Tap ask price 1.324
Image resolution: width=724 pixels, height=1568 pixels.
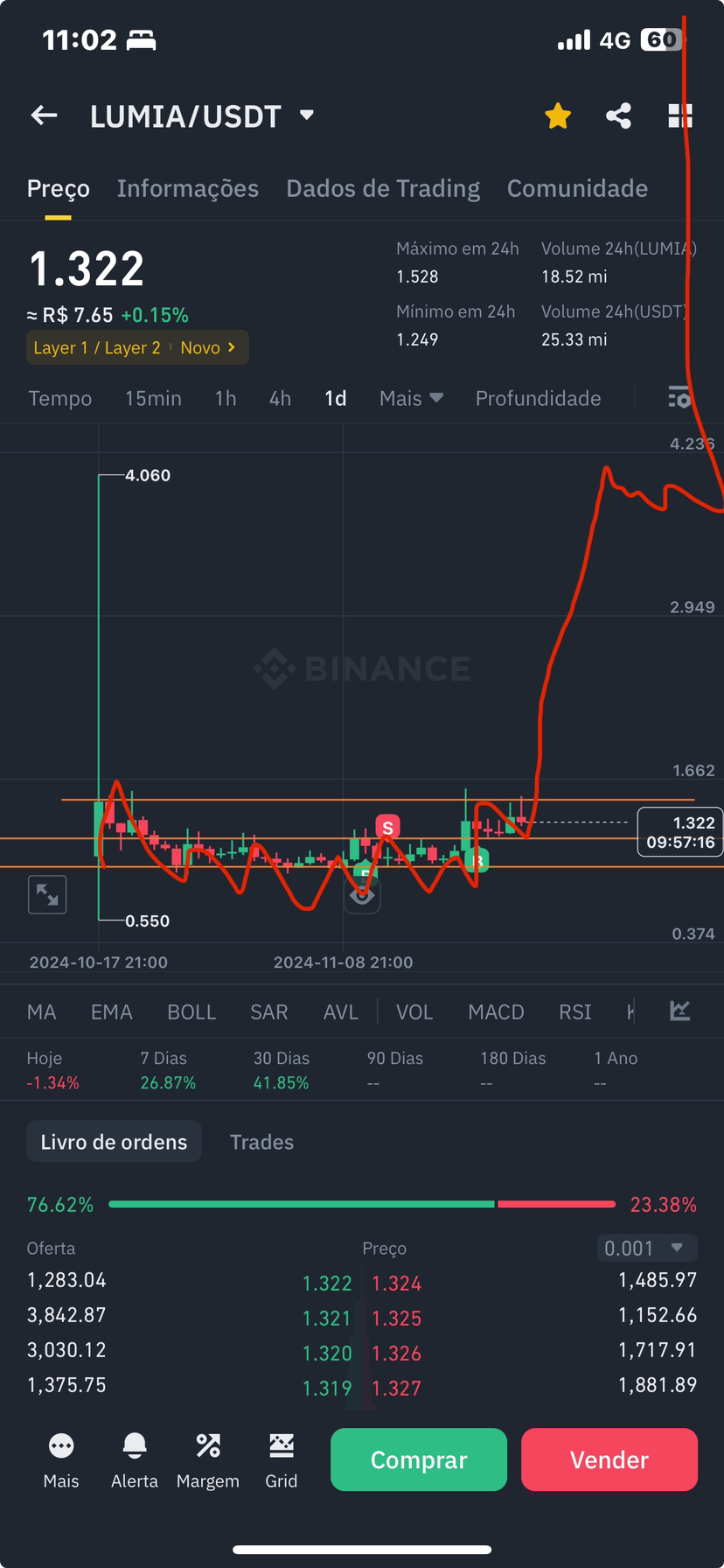tap(397, 1284)
